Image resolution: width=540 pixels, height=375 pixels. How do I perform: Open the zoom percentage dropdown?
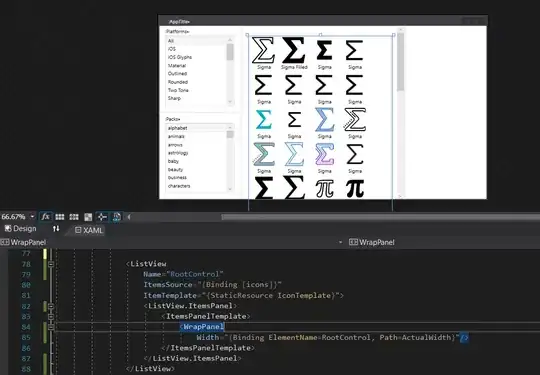click(32, 217)
